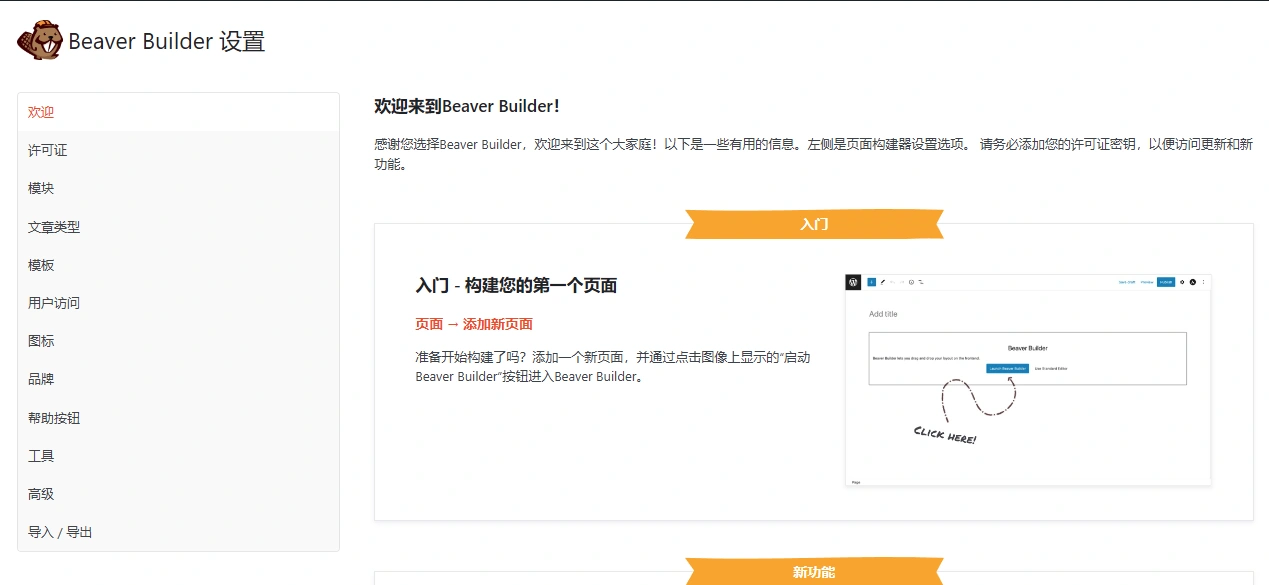This screenshot has width=1269, height=585.
Task: Switch to the 模板 section
Action: (40, 265)
